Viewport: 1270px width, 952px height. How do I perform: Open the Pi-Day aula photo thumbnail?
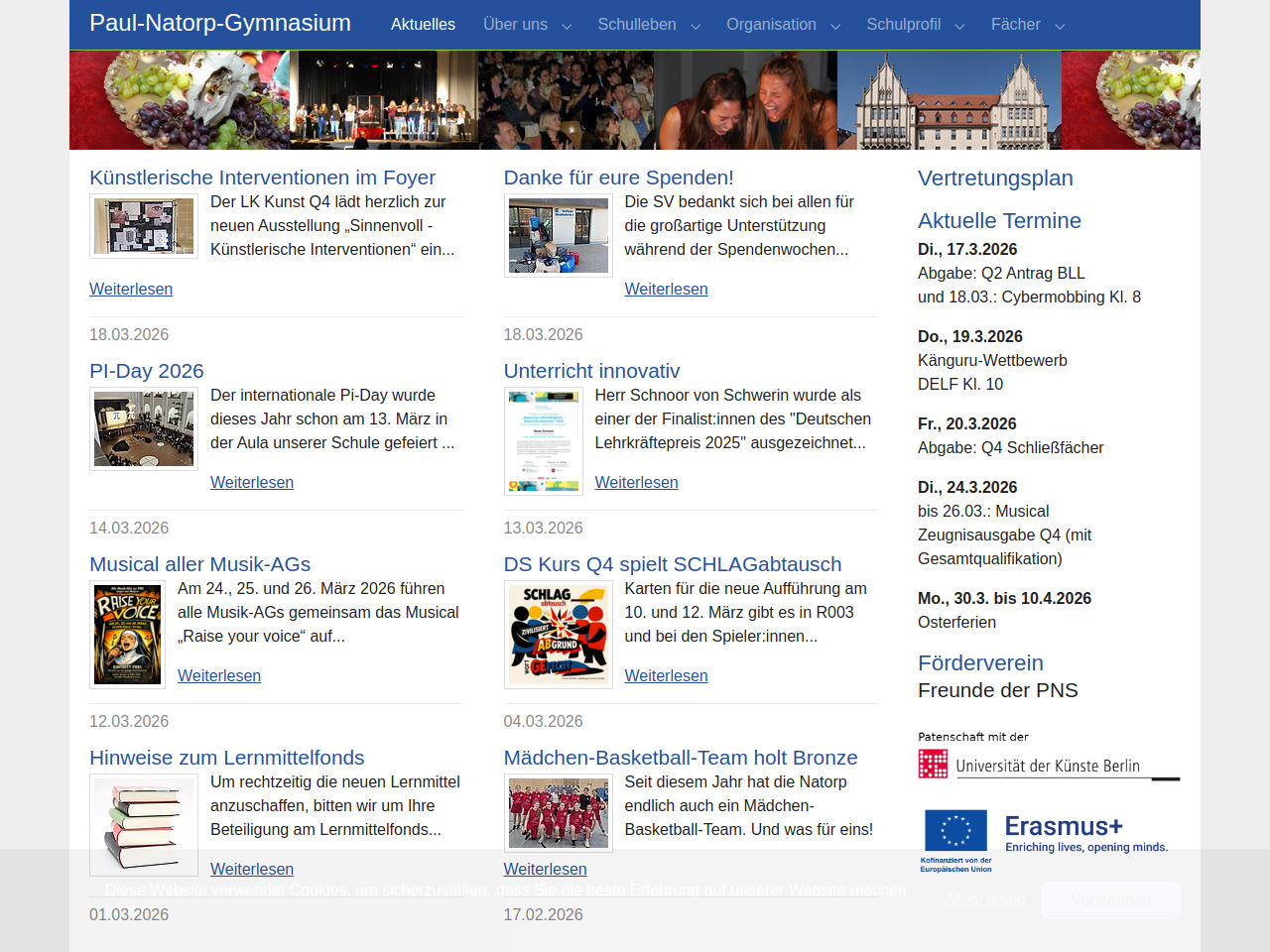point(144,428)
